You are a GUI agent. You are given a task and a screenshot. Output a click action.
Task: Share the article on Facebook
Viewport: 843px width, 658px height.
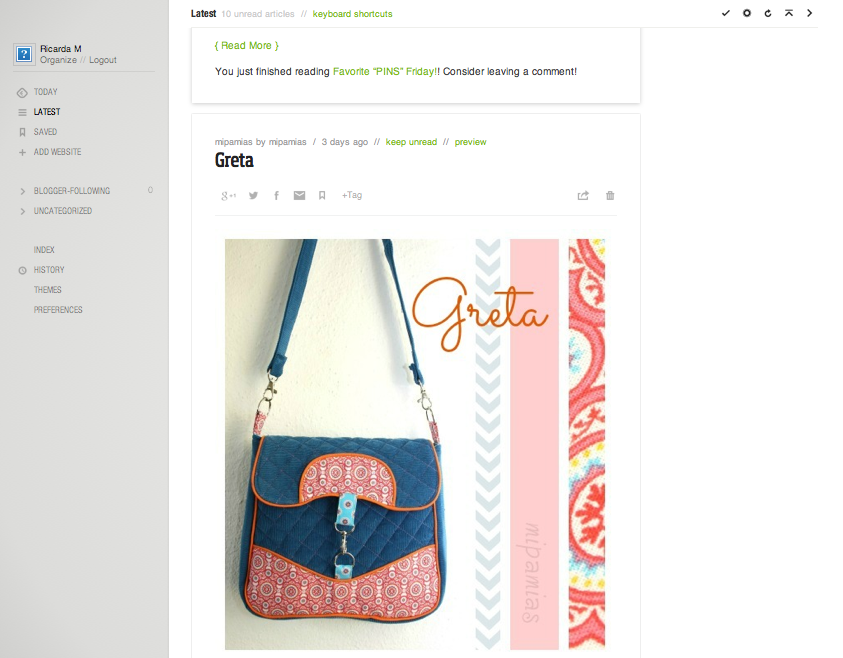click(x=276, y=196)
